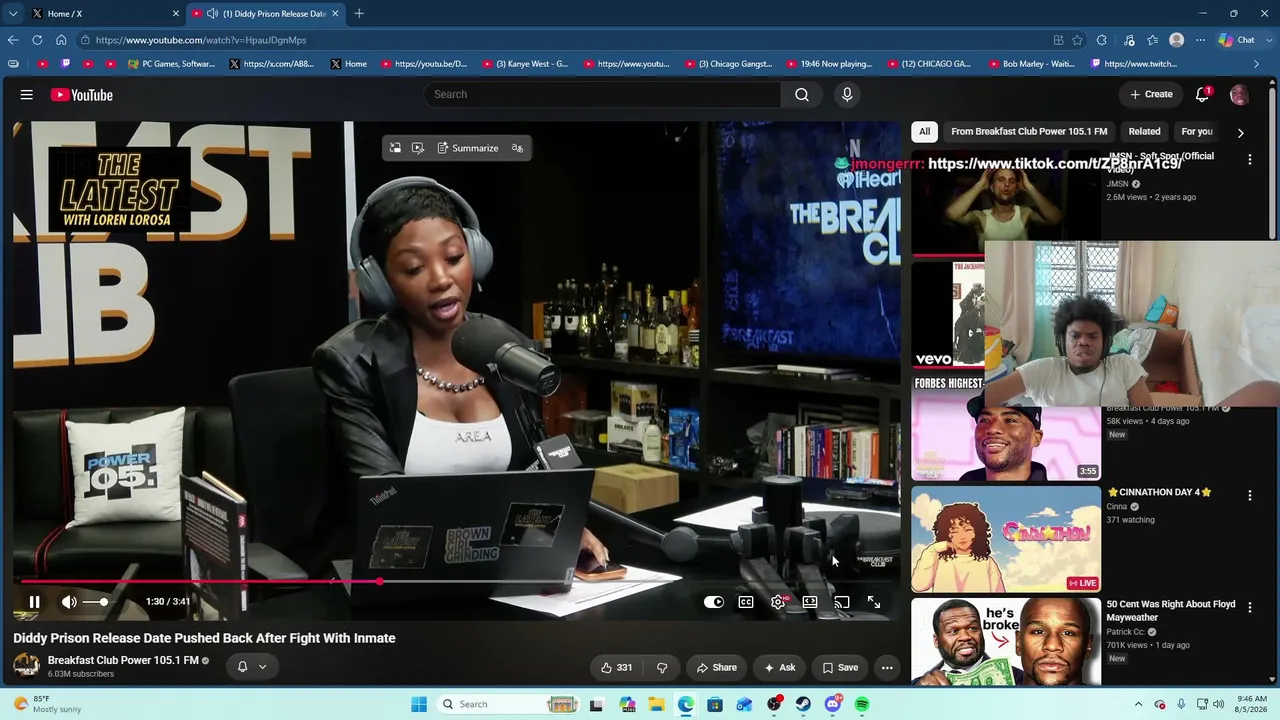The height and width of the screenshot is (720, 1280).
Task: Open options for the CINNATHON DAY 4 video
Action: [1250, 495]
